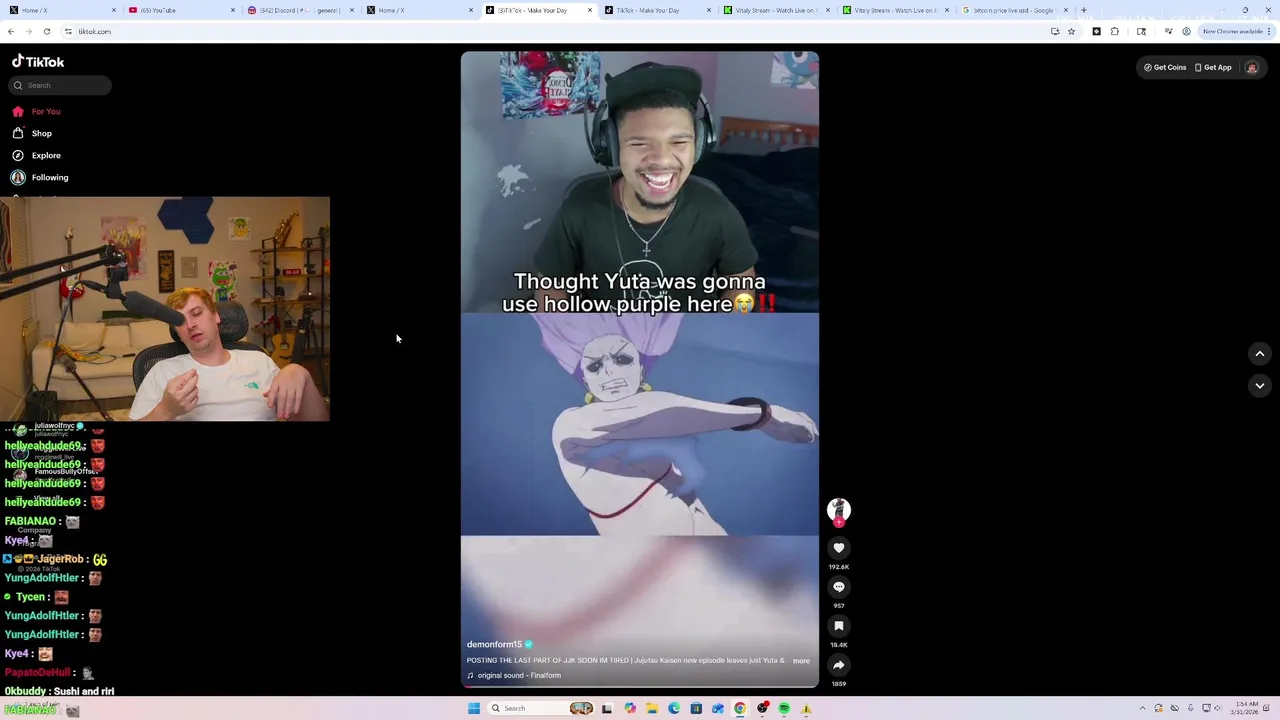Click the like count 192.6K

[839, 567]
